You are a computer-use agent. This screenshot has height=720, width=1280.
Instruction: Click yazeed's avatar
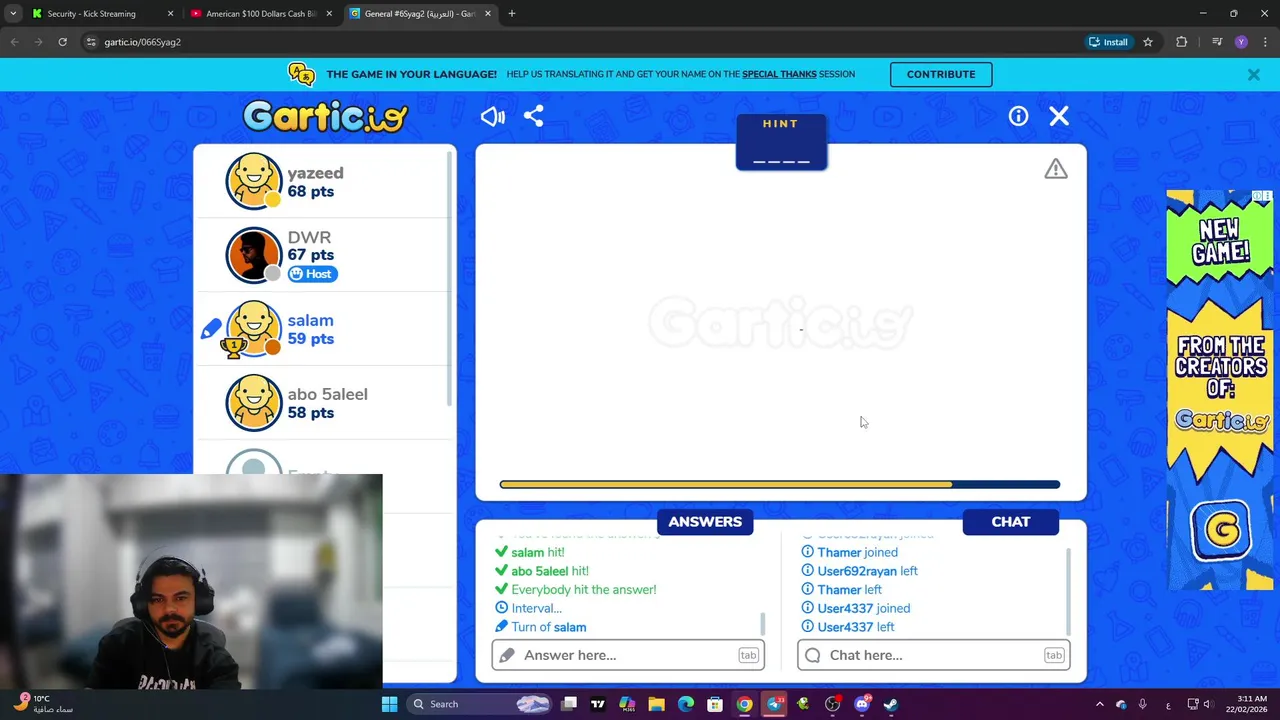click(x=254, y=181)
